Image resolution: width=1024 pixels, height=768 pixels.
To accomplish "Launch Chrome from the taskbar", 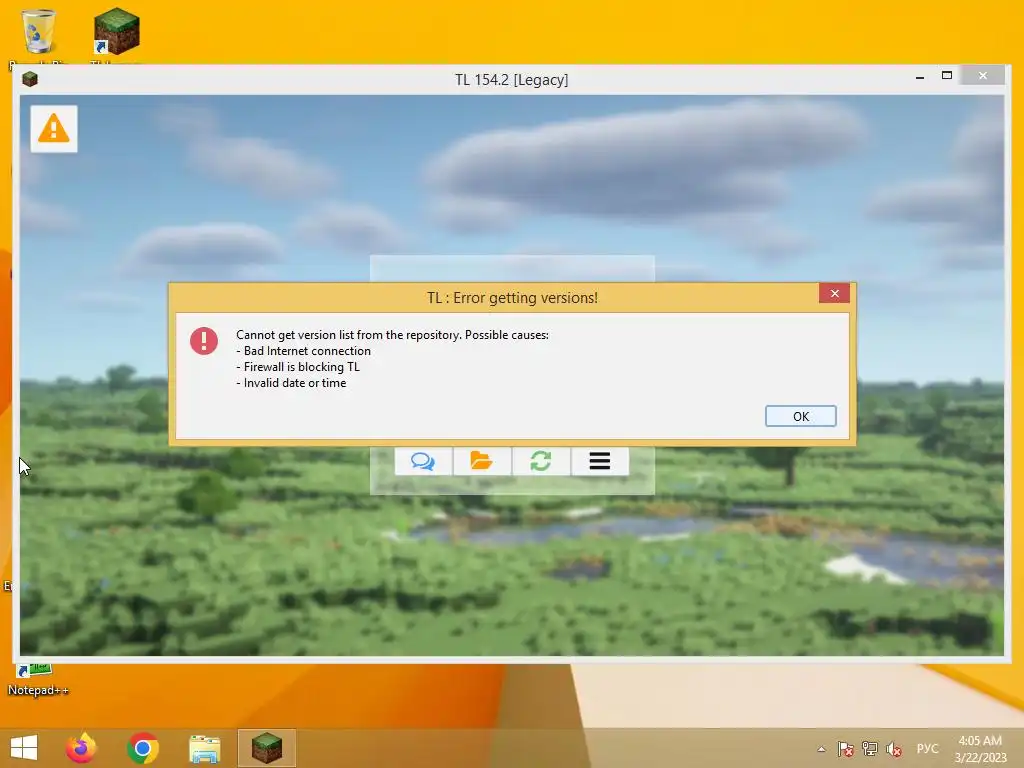I will coord(142,748).
